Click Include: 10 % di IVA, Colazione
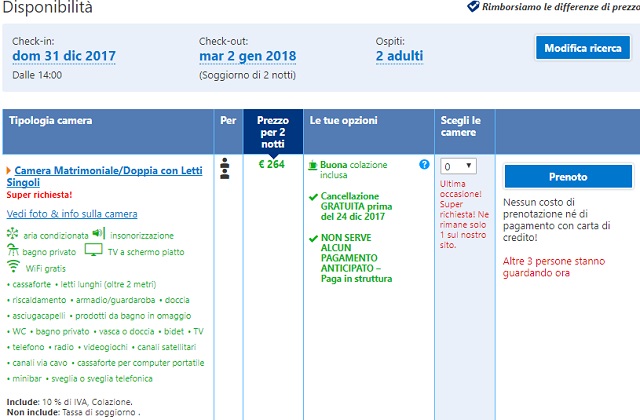The image size is (640, 420). click(70, 402)
